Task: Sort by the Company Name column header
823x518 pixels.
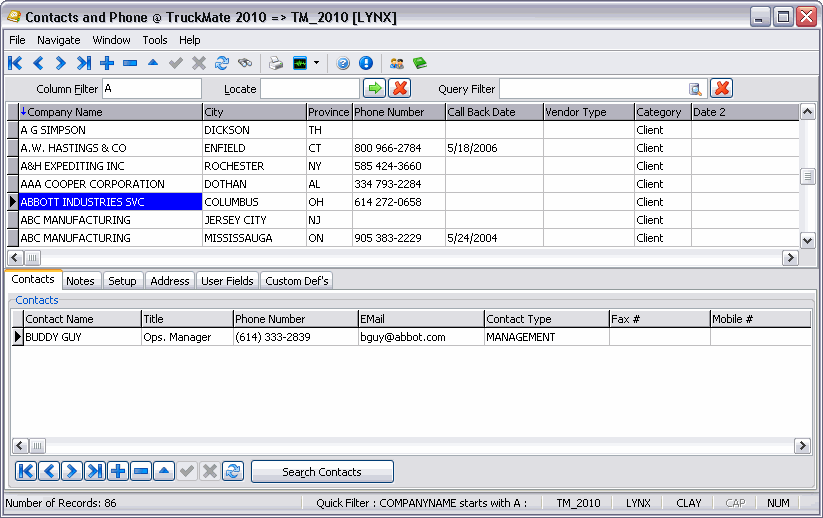Action: click(x=110, y=112)
